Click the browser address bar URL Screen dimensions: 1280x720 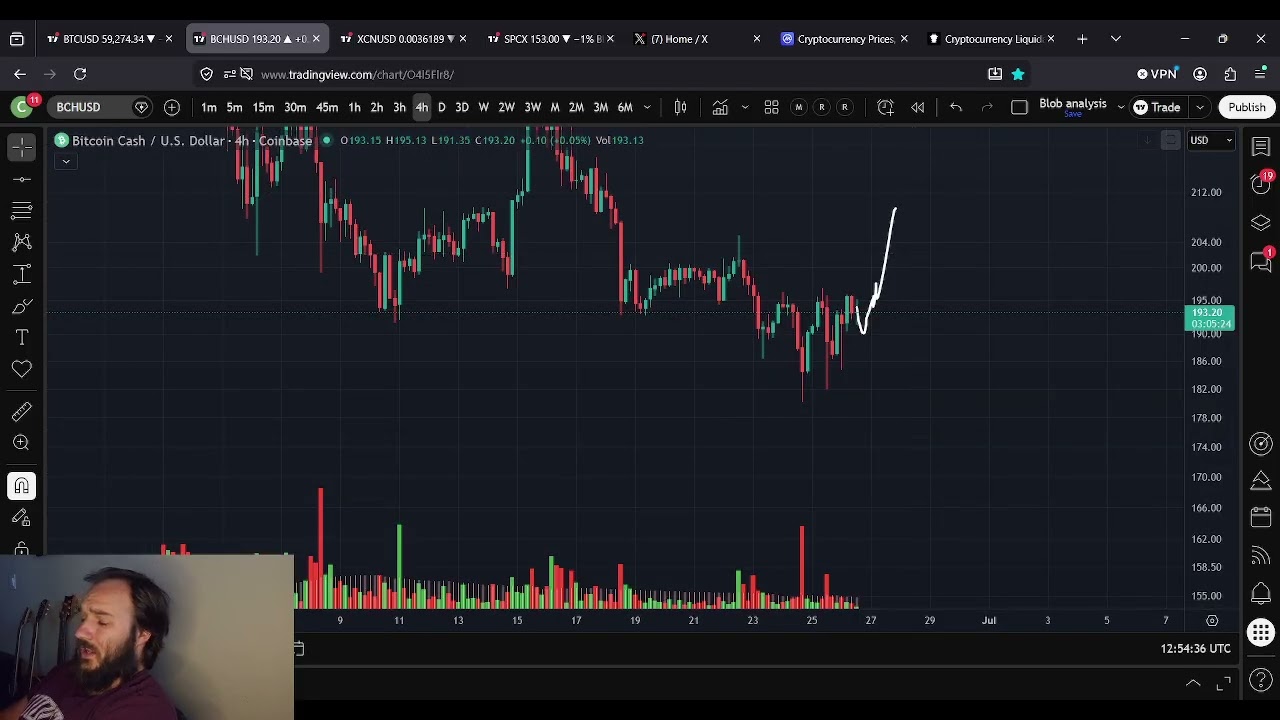(x=357, y=74)
